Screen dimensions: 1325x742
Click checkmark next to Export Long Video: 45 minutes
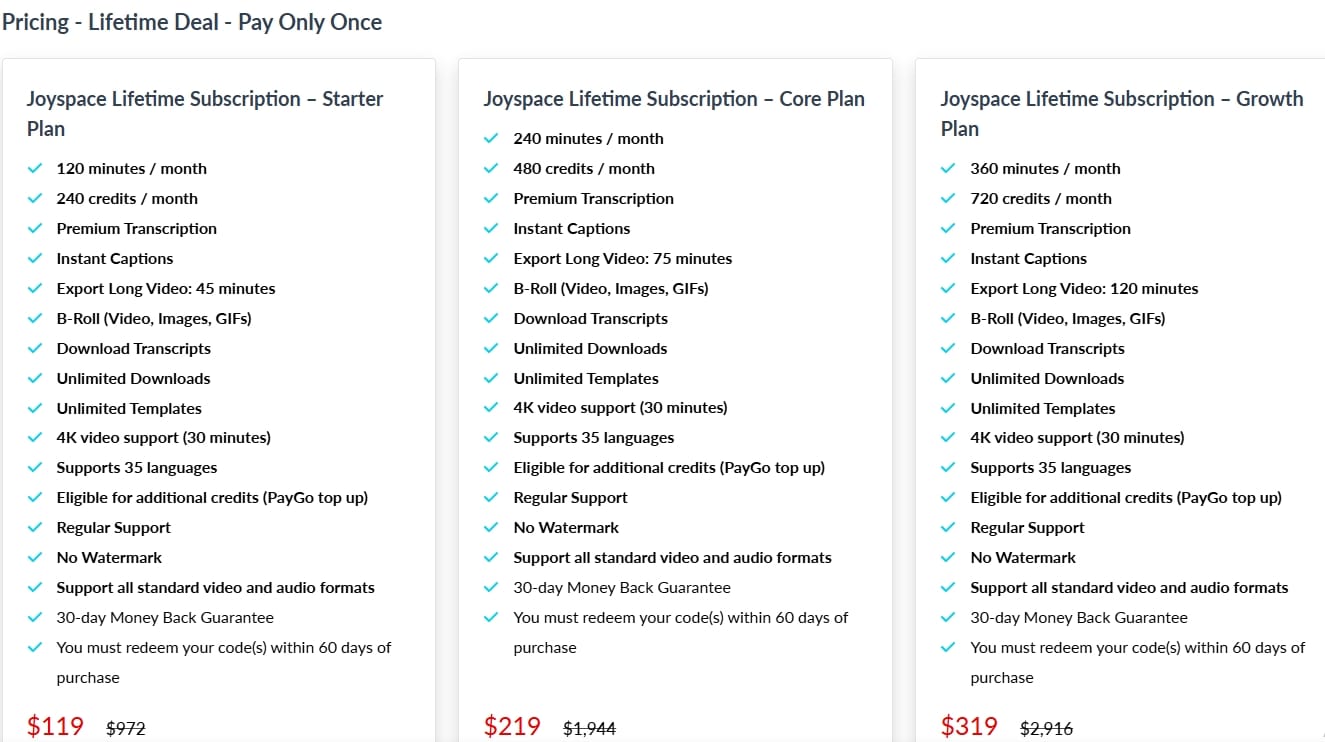[x=35, y=289]
